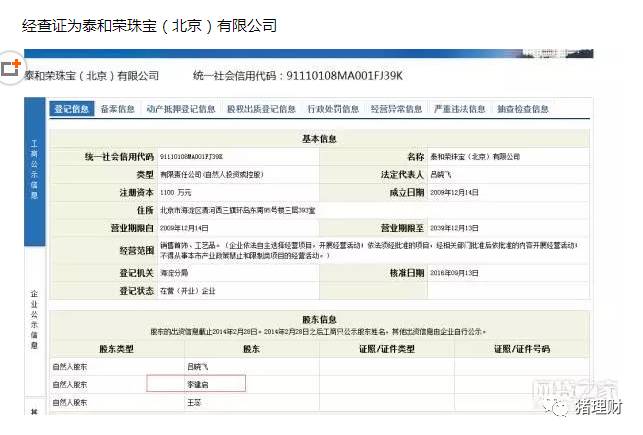Click the first shareholder name 吕晓飞 in 股东 column
This screenshot has width=643, height=435.
tap(198, 367)
